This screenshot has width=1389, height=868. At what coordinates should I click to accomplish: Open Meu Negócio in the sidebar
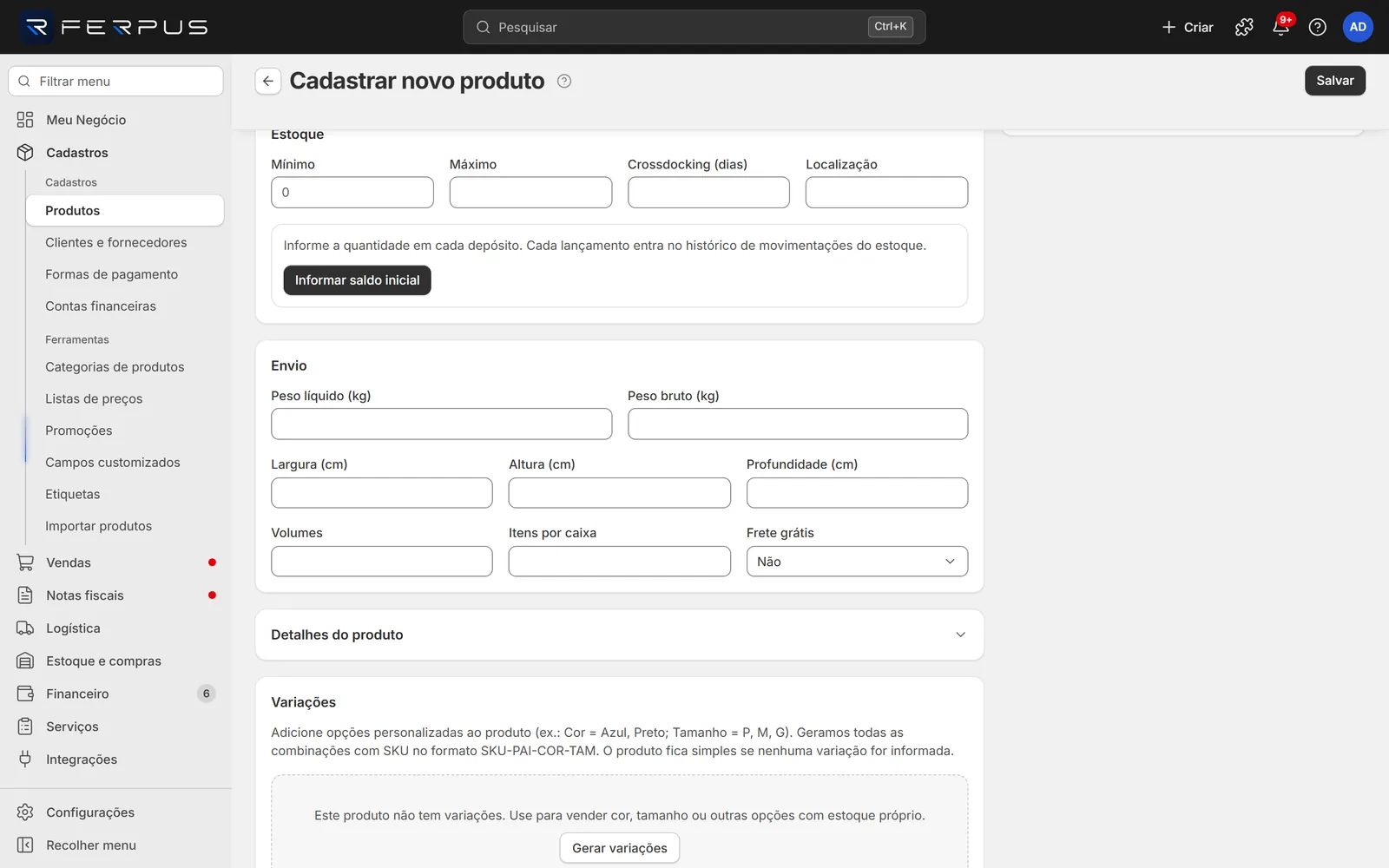(115, 120)
